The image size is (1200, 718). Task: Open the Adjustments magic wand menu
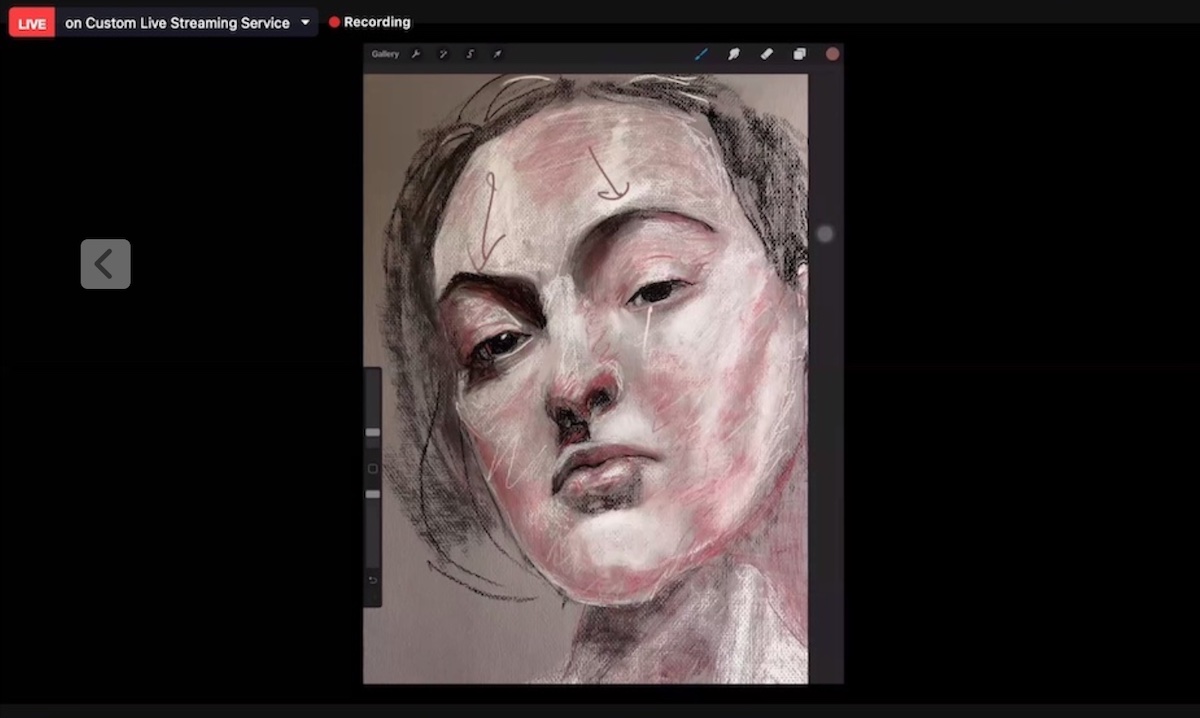pos(443,54)
